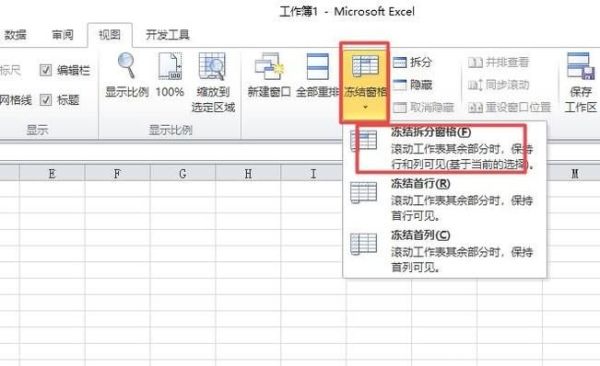The height and width of the screenshot is (366, 600).
Task: Set zoom to 100% icon
Action: [170, 75]
